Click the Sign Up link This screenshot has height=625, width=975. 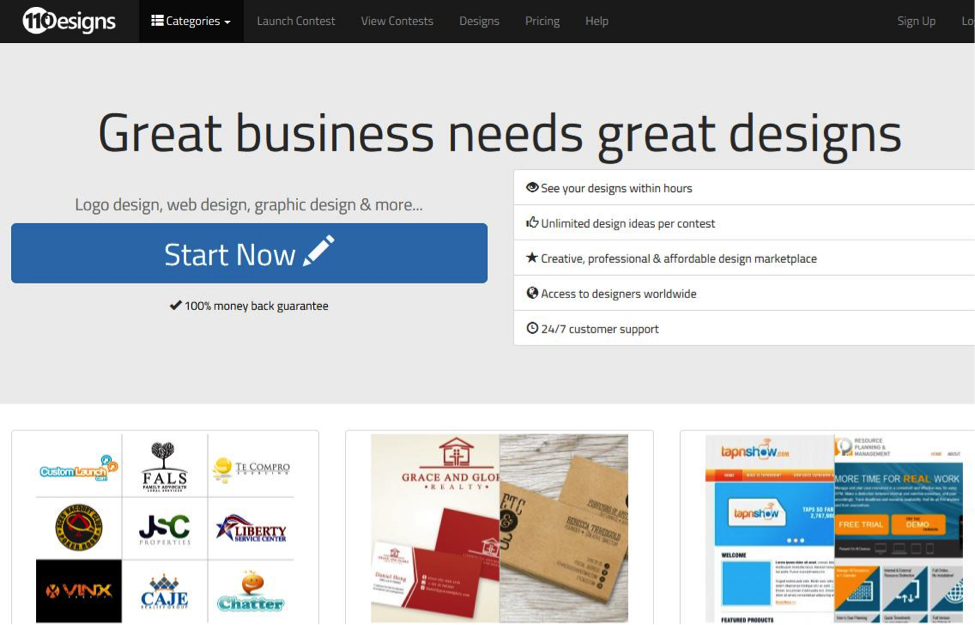click(915, 20)
